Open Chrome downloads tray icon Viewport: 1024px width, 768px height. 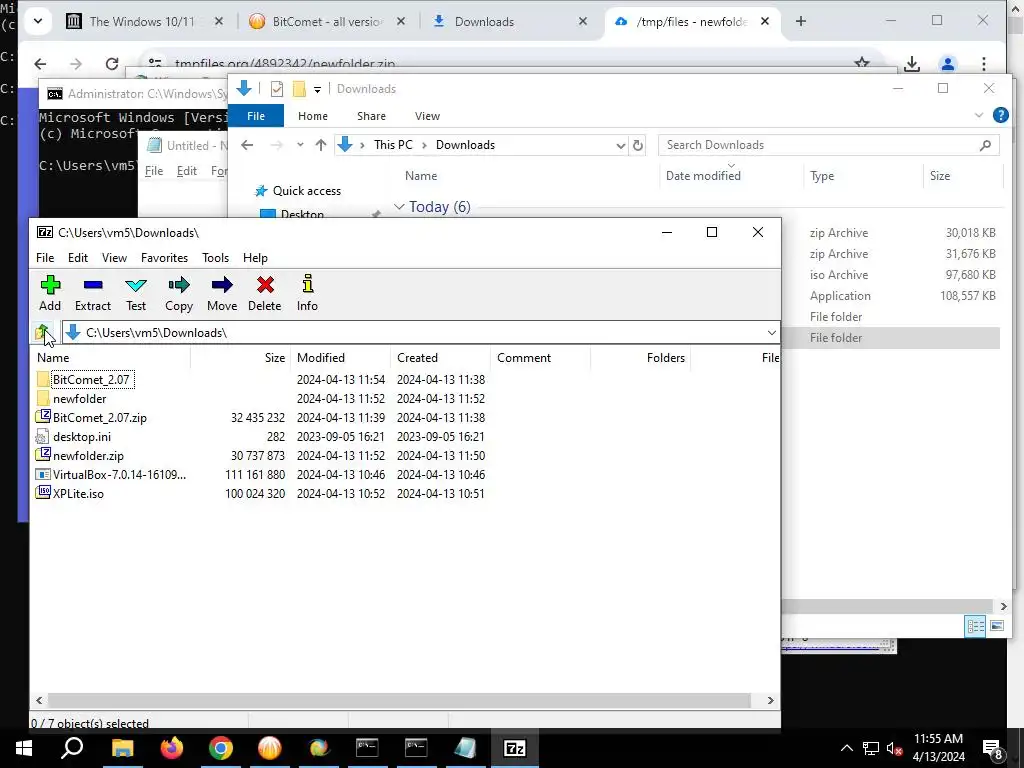click(x=912, y=63)
